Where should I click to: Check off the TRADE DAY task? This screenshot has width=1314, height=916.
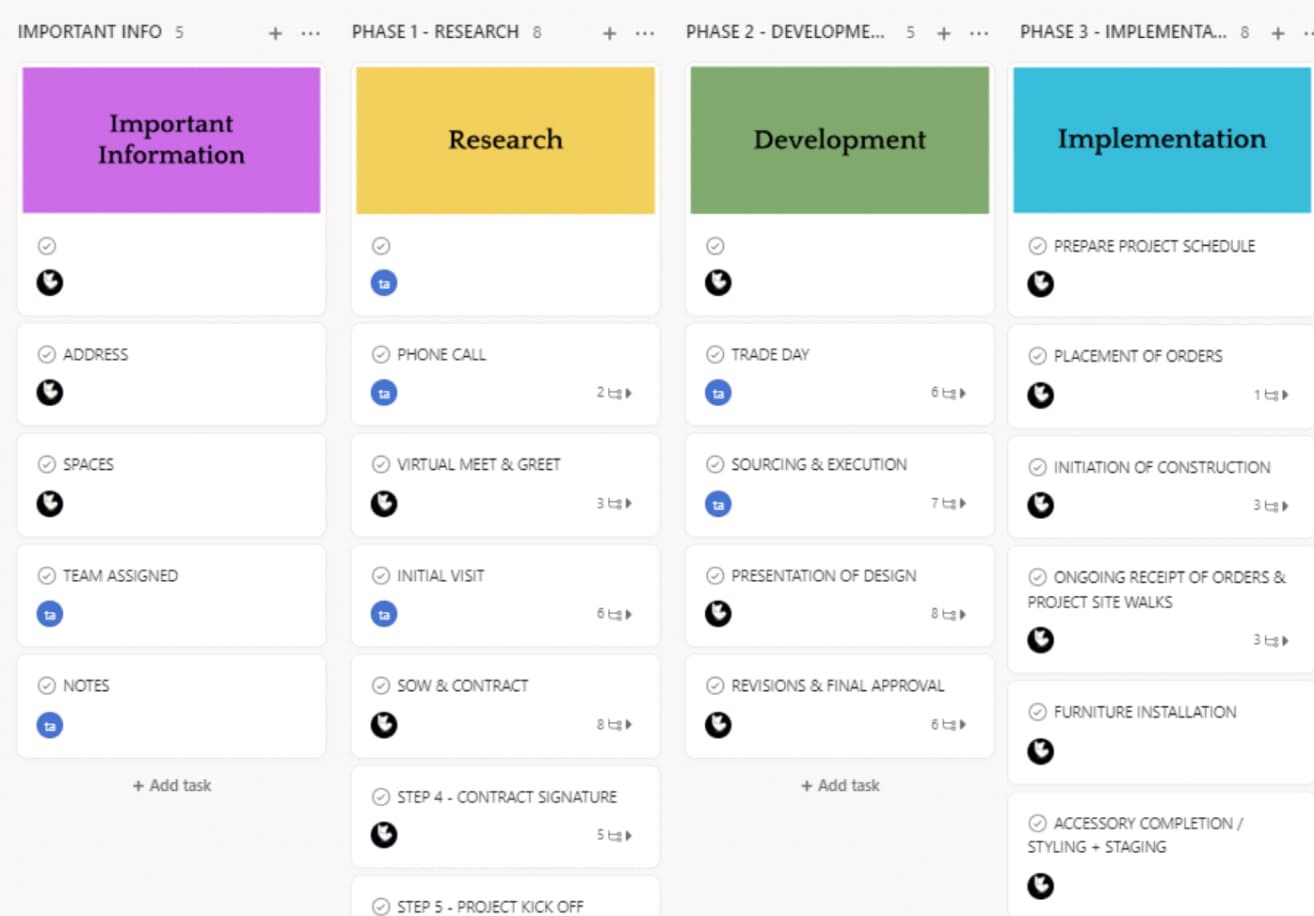click(715, 355)
